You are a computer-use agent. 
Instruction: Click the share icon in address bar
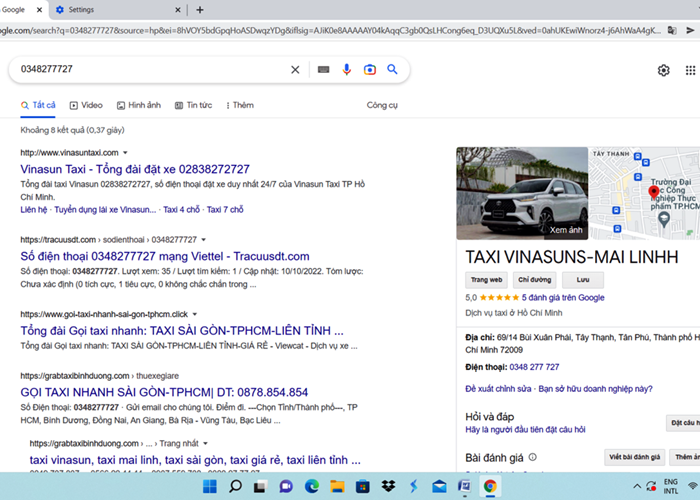tap(691, 30)
